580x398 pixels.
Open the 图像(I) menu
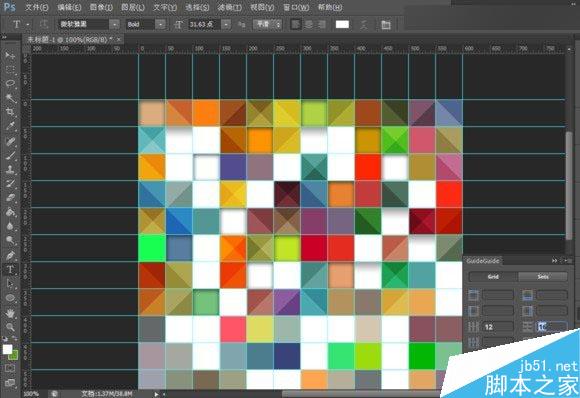tap(101, 7)
